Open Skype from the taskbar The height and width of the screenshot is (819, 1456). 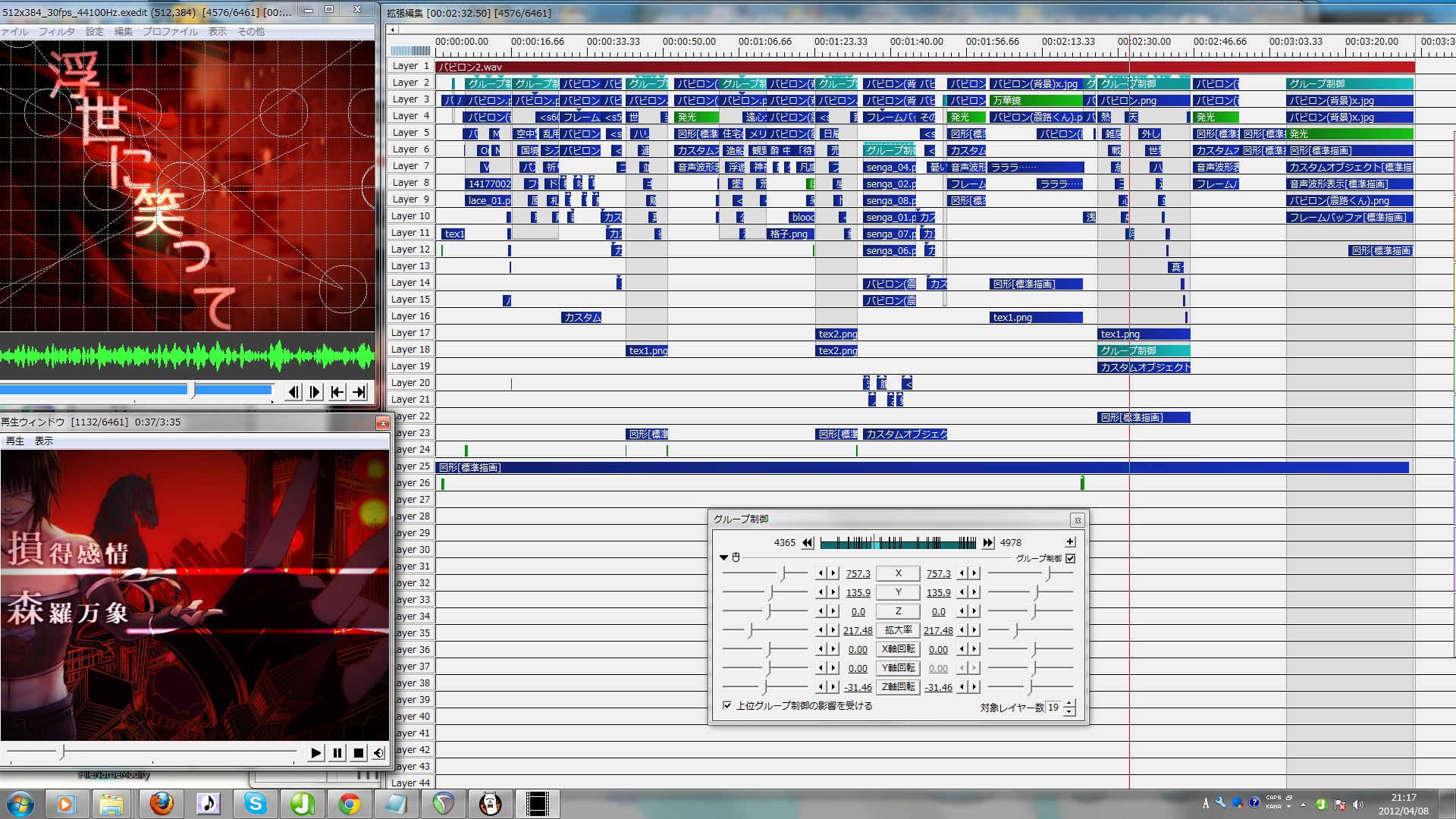coord(256,804)
